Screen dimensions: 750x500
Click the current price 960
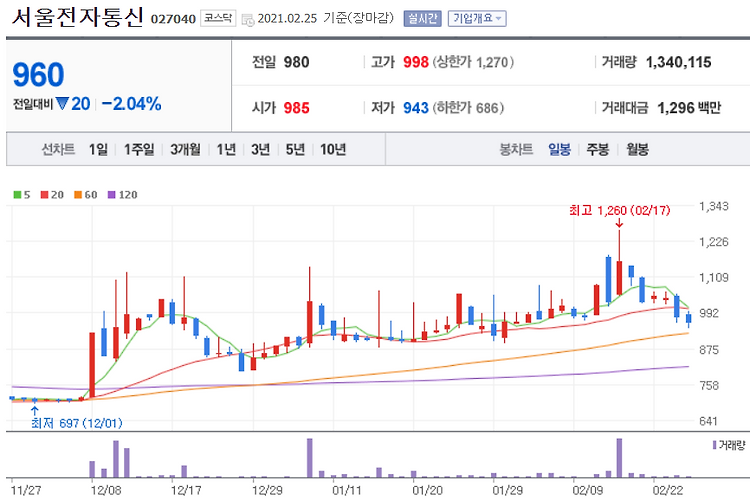tap(38, 75)
